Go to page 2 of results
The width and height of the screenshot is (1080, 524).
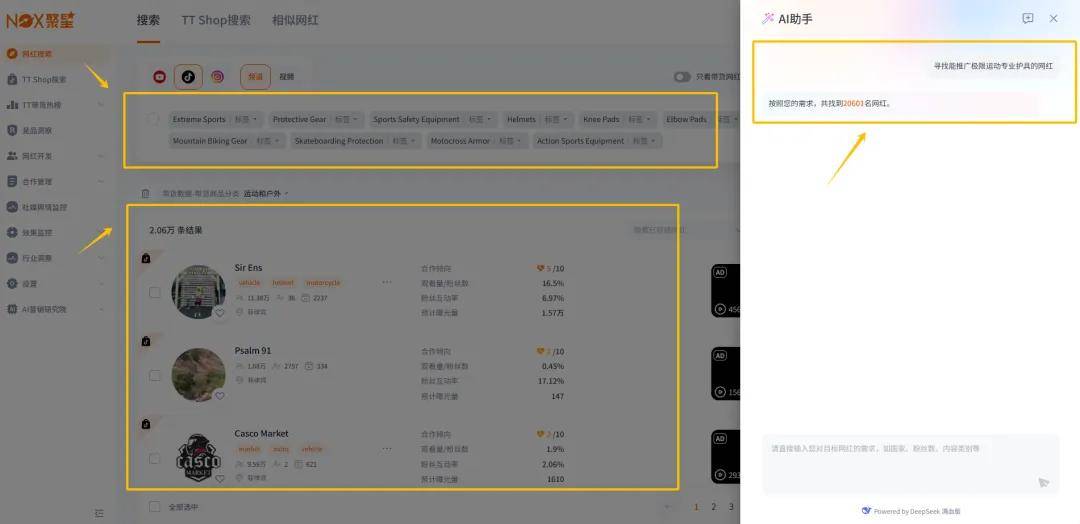714,507
